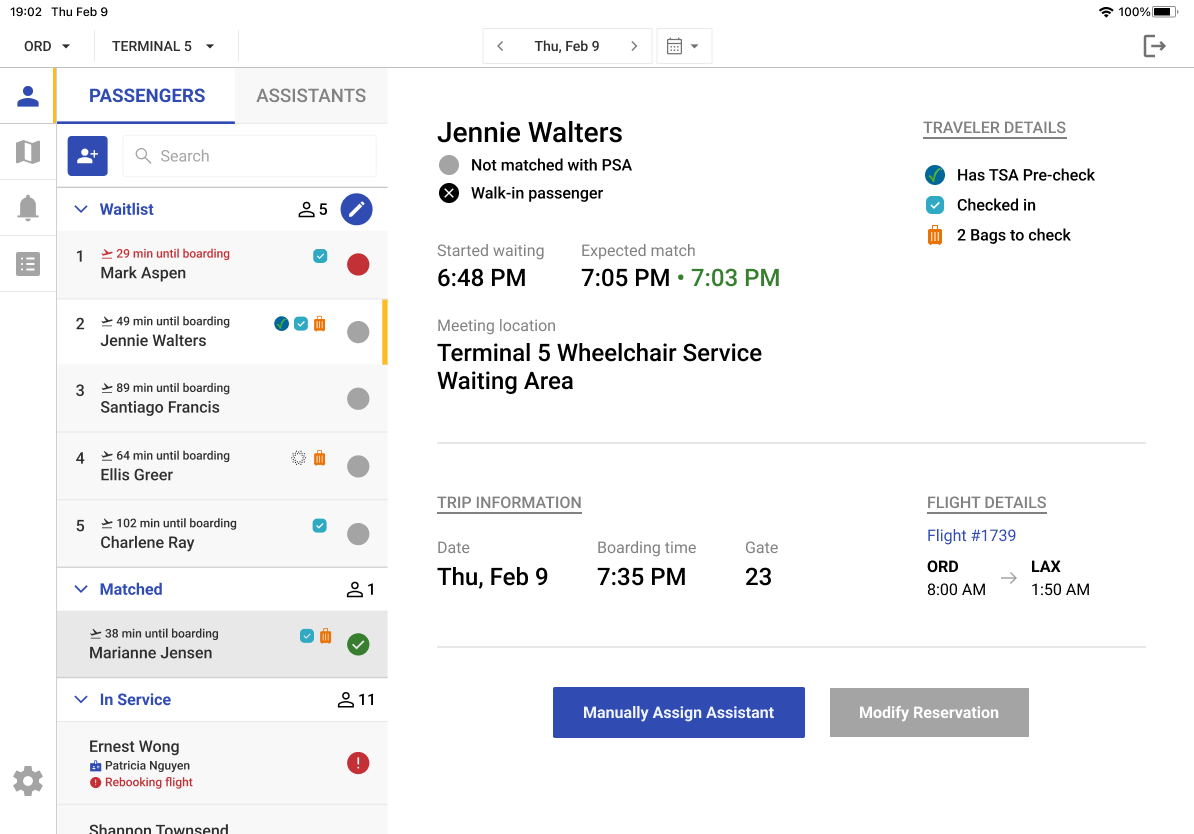Go to previous day arrow
The width and height of the screenshot is (1194, 834).
pyautogui.click(x=500, y=46)
